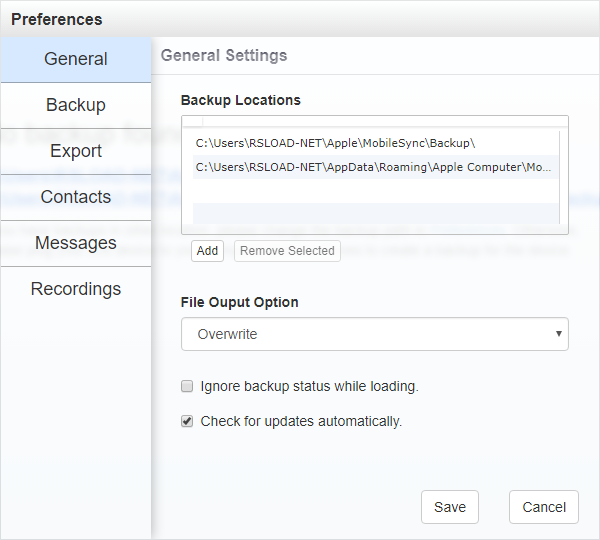Show the Recordings settings tab
The image size is (600, 540).
click(x=76, y=289)
